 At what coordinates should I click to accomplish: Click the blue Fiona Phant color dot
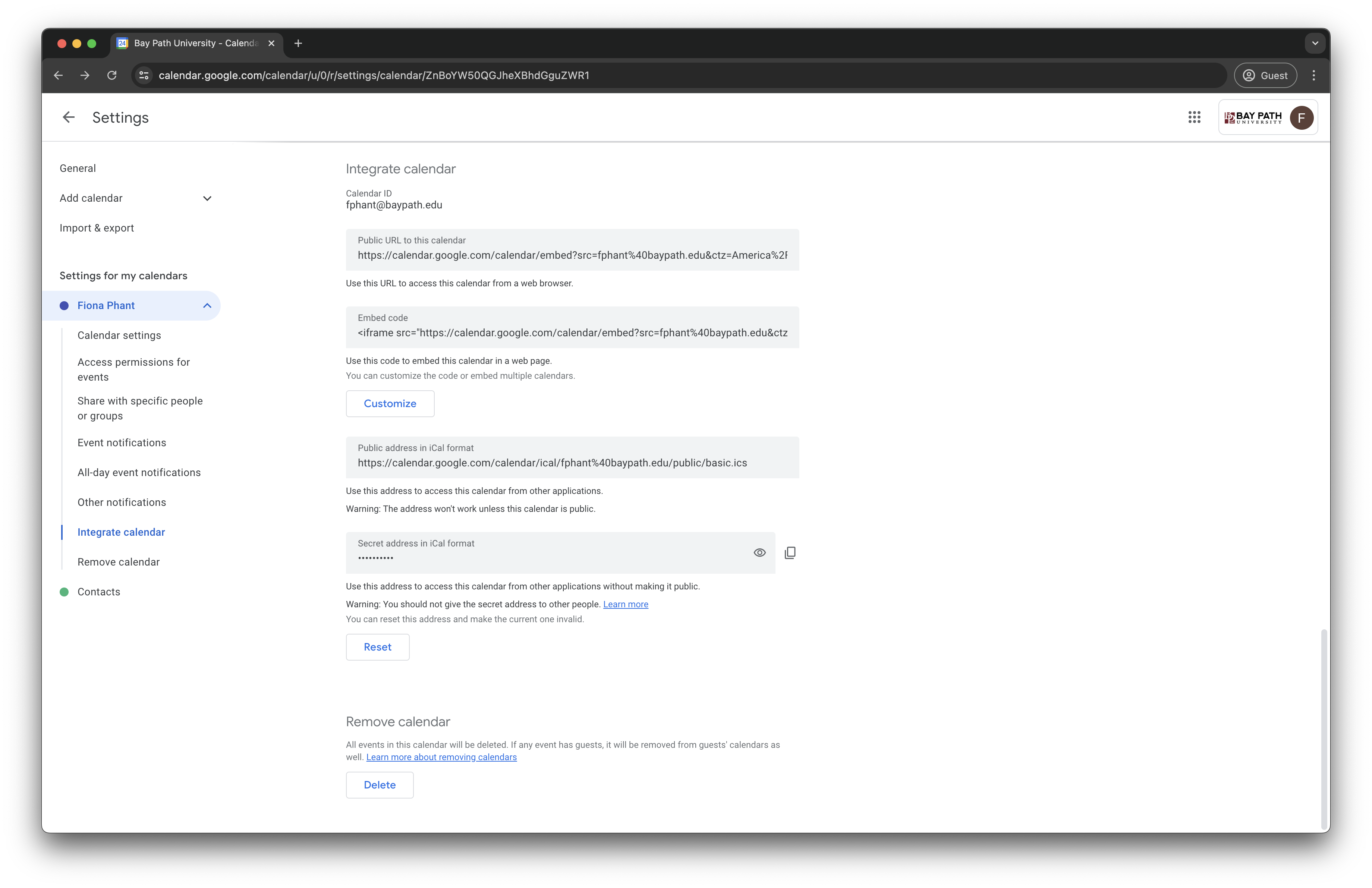64,305
